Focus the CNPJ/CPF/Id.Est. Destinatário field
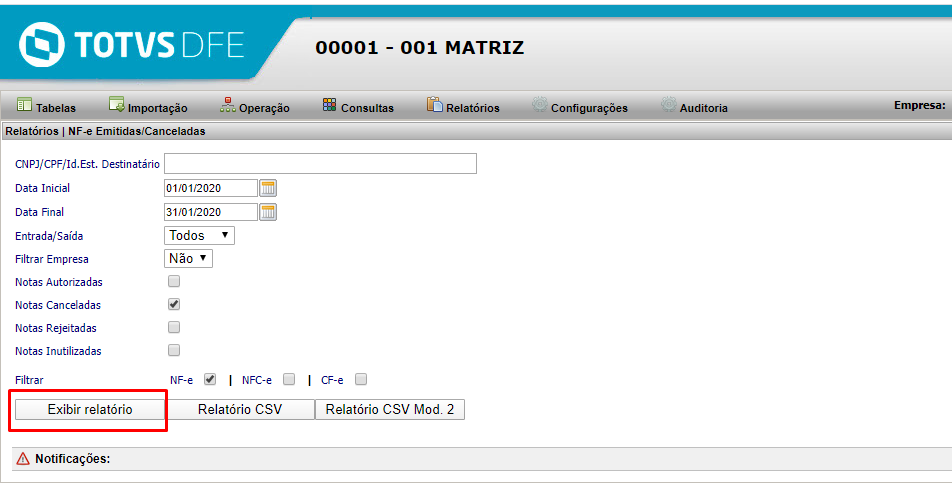This screenshot has width=952, height=488. [321, 163]
